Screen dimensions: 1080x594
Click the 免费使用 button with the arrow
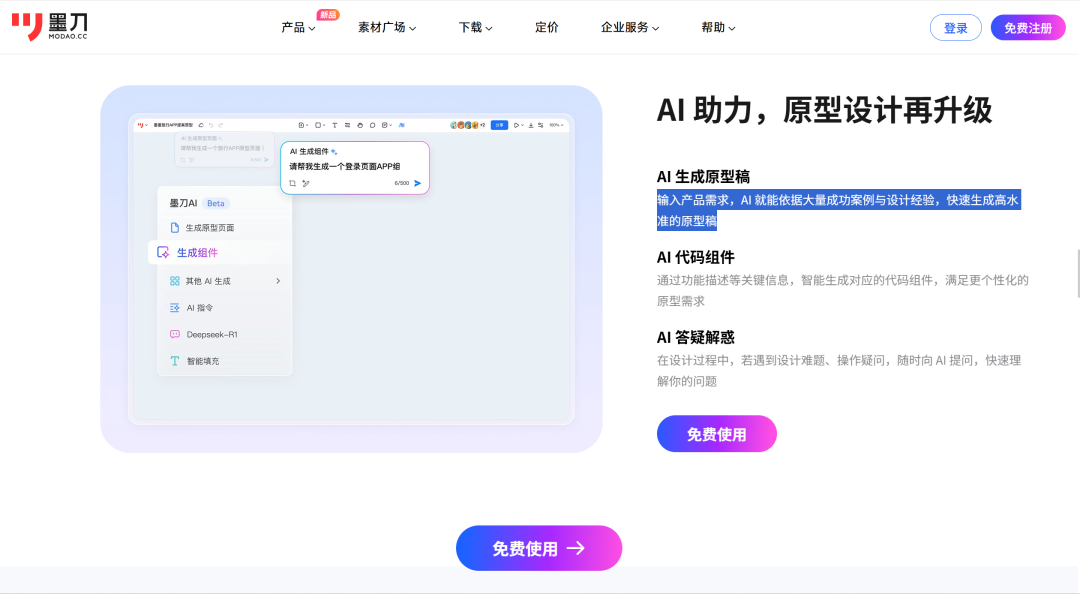[539, 548]
